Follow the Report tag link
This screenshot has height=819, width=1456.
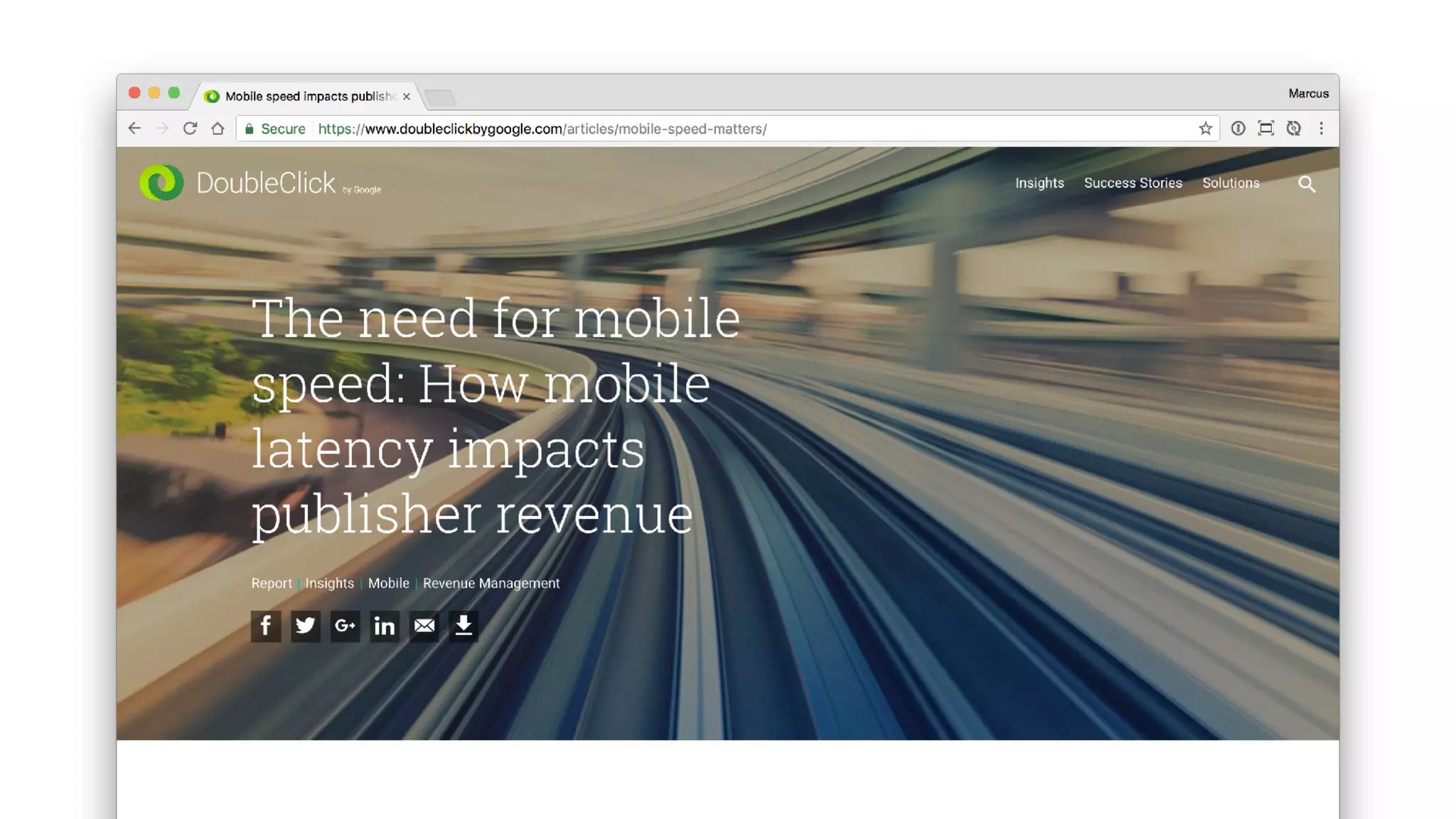click(x=271, y=584)
